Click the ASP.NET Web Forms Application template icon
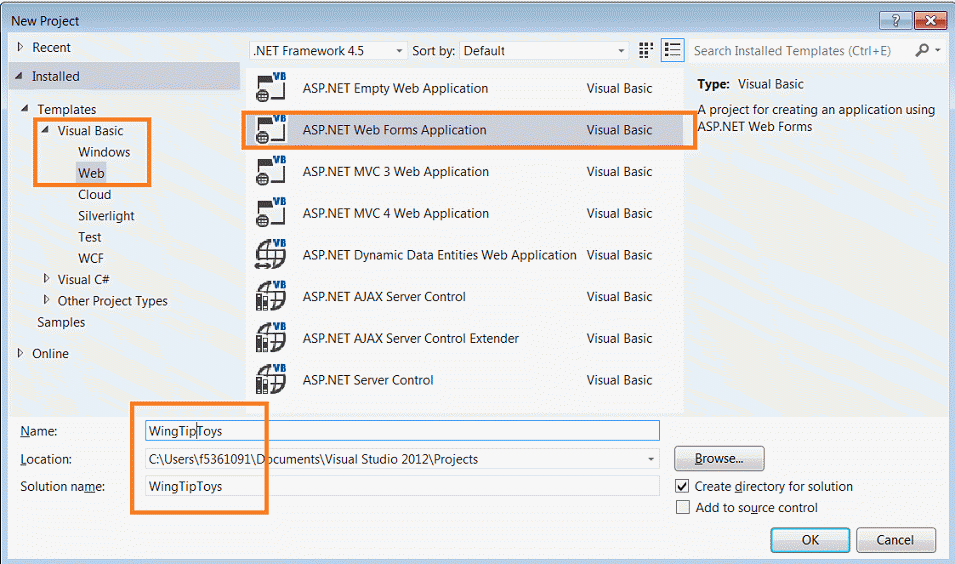 (271, 129)
